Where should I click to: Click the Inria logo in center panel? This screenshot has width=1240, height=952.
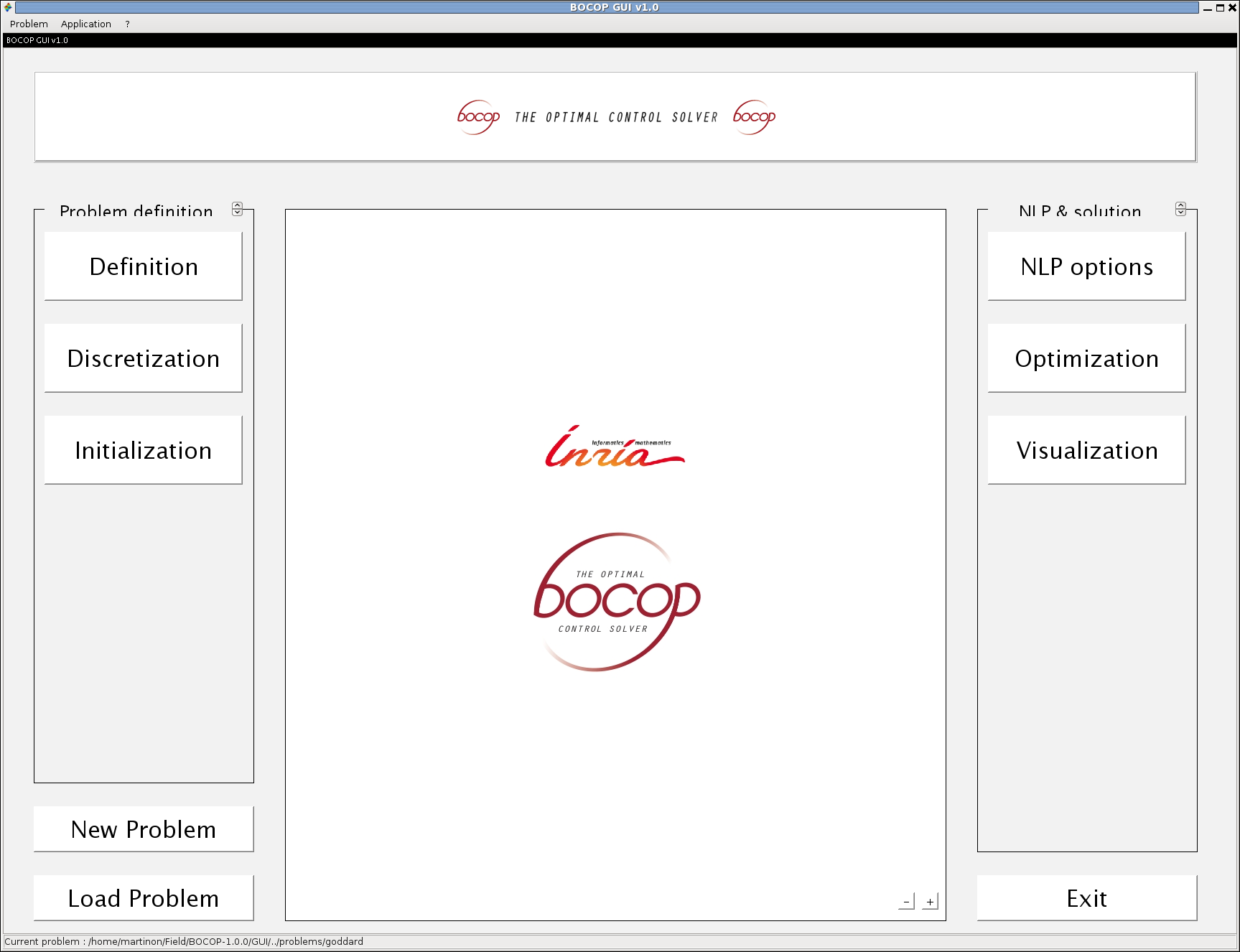pyautogui.click(x=615, y=447)
